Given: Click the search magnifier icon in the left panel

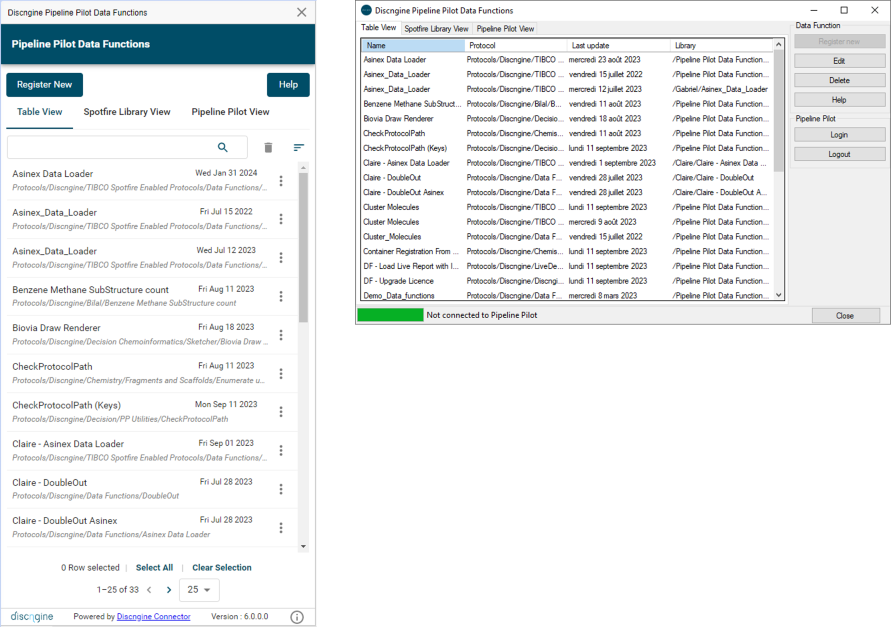Looking at the screenshot, I should 223,147.
